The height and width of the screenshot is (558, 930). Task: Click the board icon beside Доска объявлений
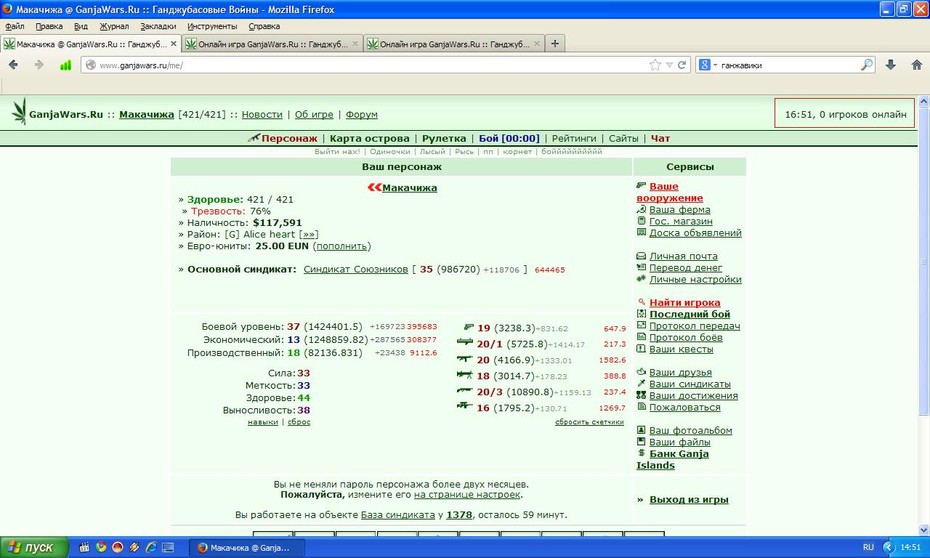click(x=641, y=232)
